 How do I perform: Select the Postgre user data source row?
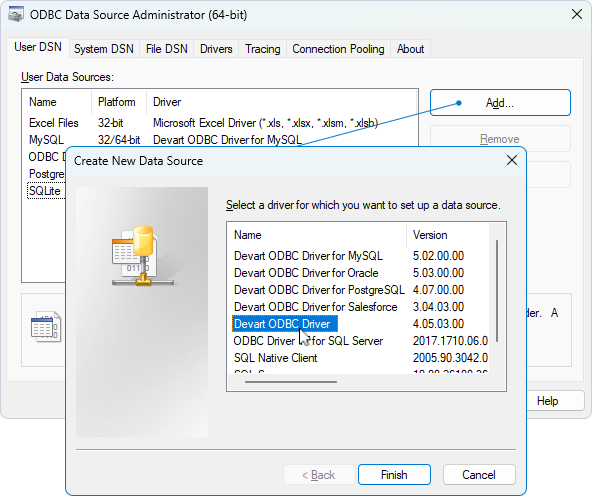47,174
